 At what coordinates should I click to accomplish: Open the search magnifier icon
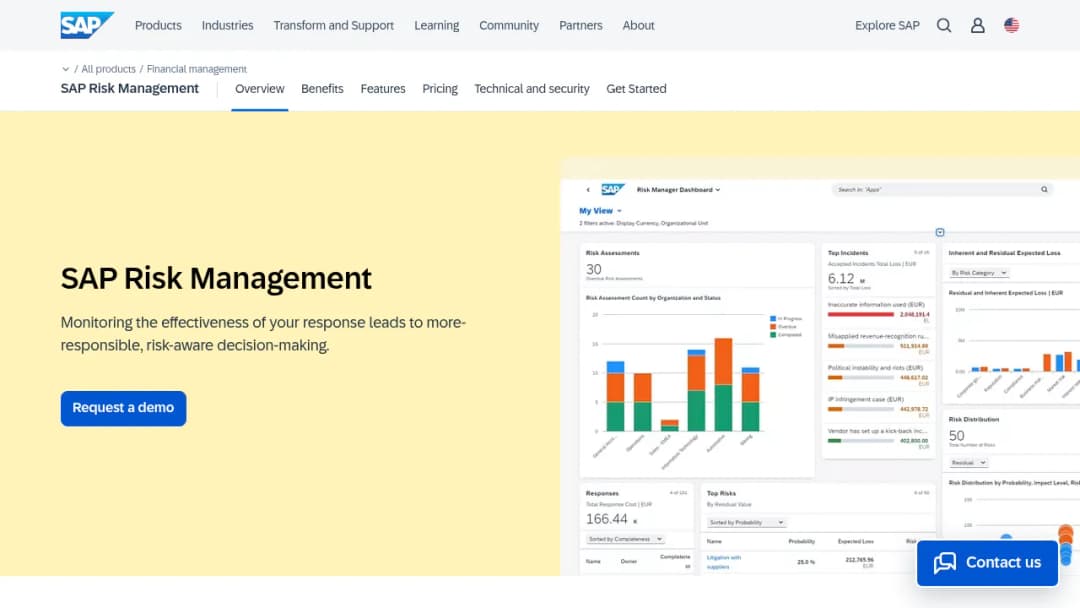click(x=944, y=25)
